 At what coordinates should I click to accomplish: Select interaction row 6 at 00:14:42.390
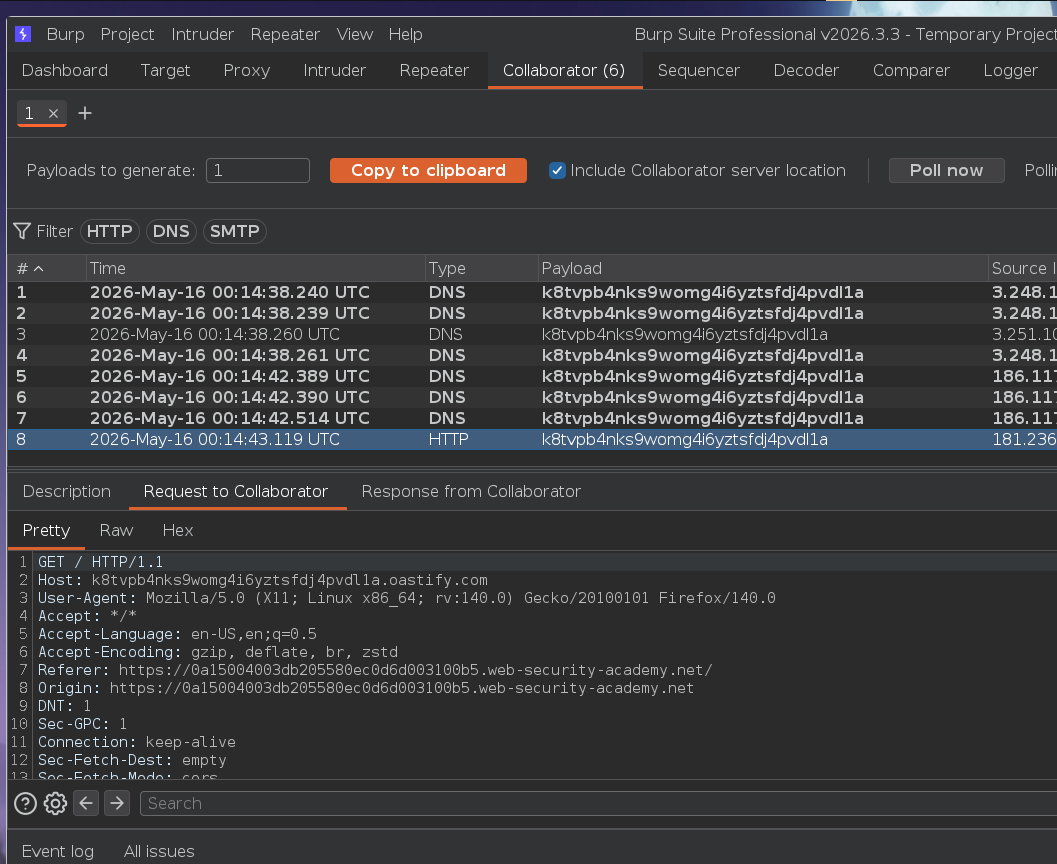point(532,397)
